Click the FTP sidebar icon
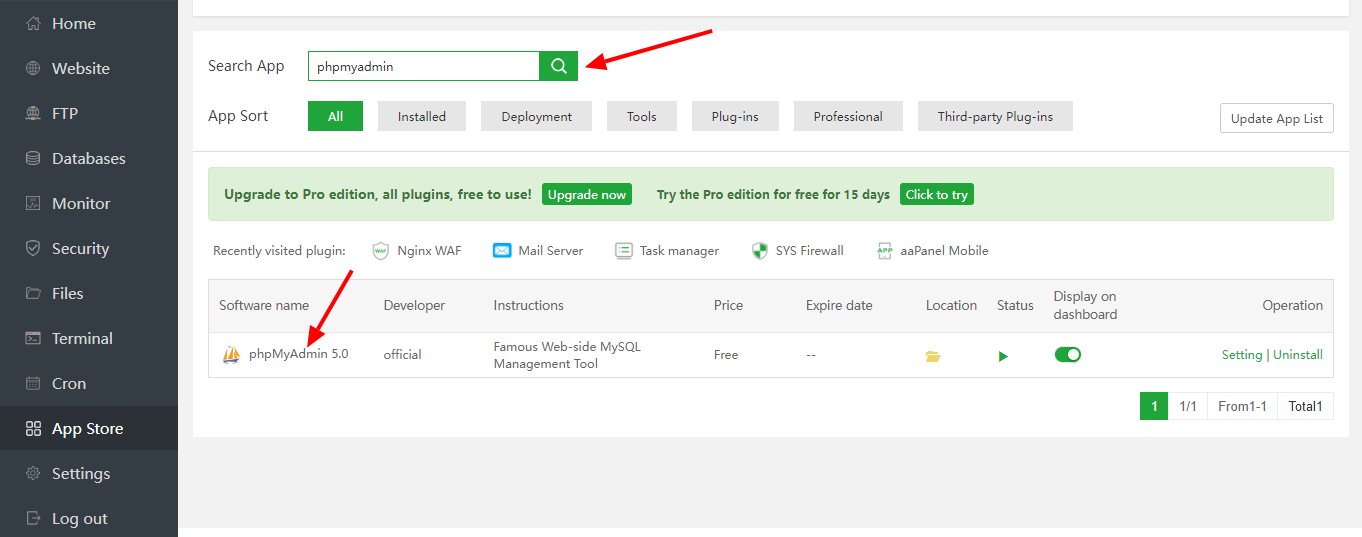The width and height of the screenshot is (1362, 537). click(x=33, y=113)
